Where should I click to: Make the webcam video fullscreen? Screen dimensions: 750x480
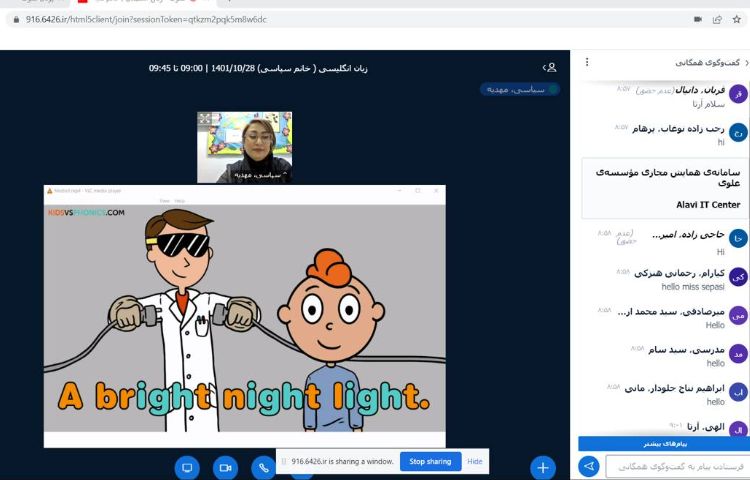coord(205,119)
